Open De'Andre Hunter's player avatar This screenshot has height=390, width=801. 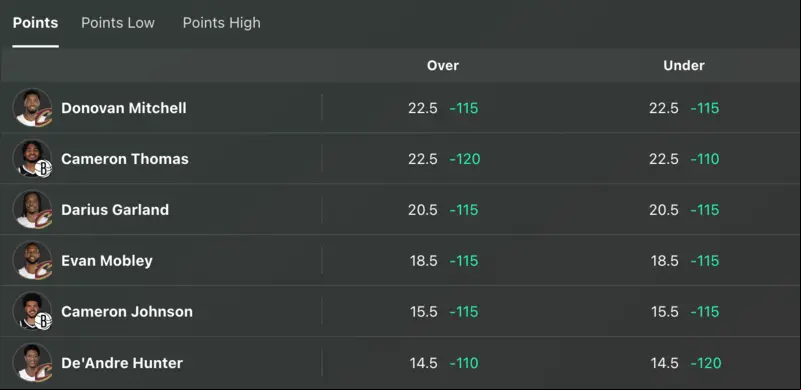tap(32, 362)
